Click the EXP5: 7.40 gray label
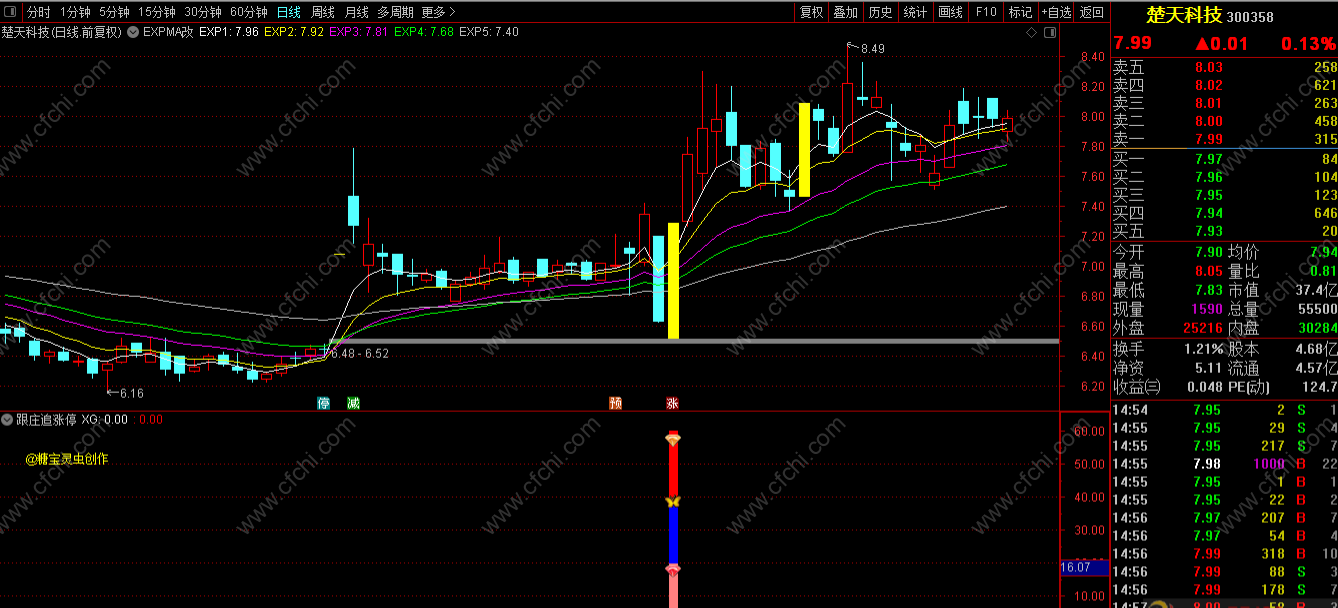The height and width of the screenshot is (608, 1338). [489, 32]
